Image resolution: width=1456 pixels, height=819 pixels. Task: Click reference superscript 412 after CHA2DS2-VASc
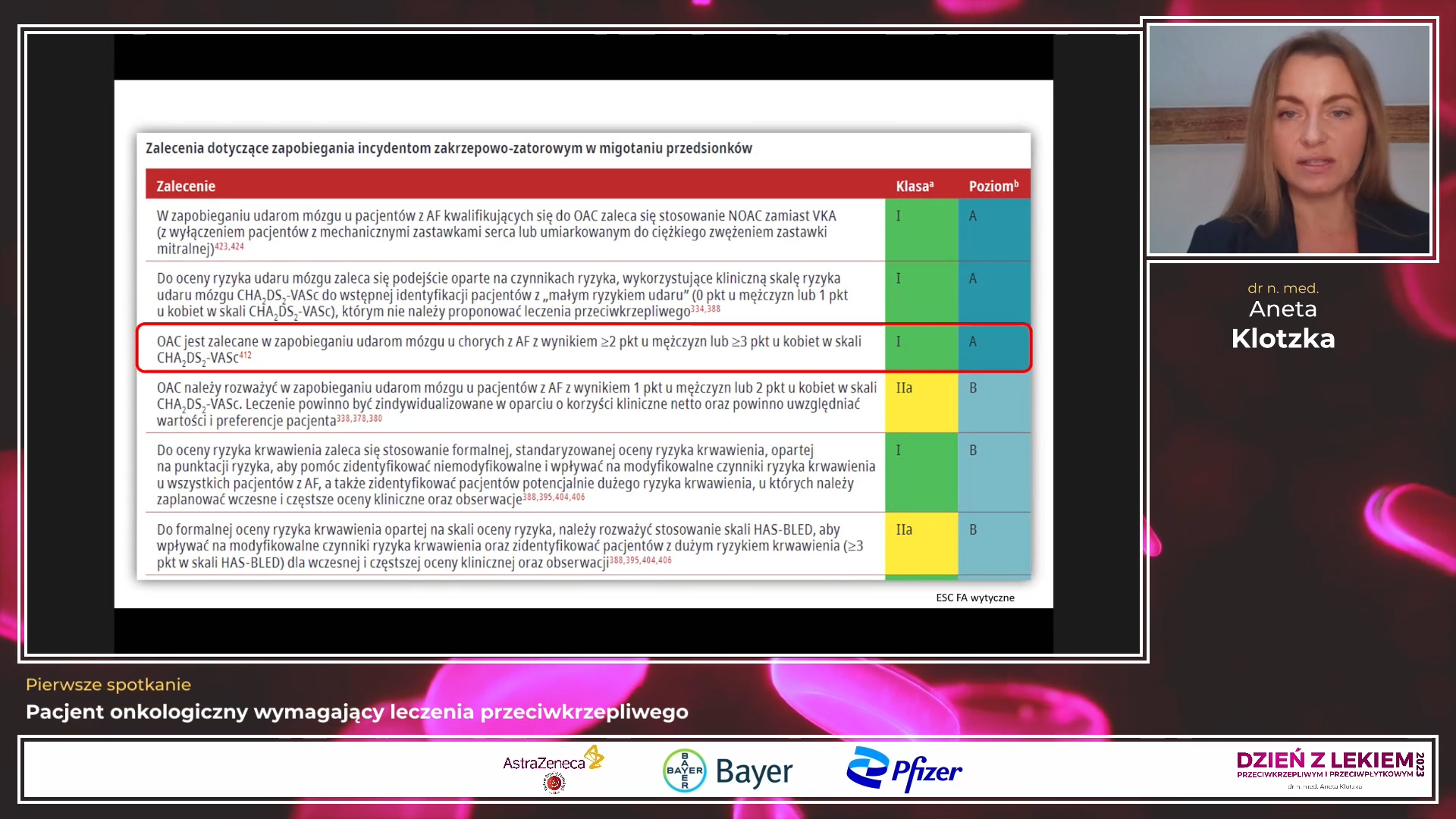coord(246,355)
